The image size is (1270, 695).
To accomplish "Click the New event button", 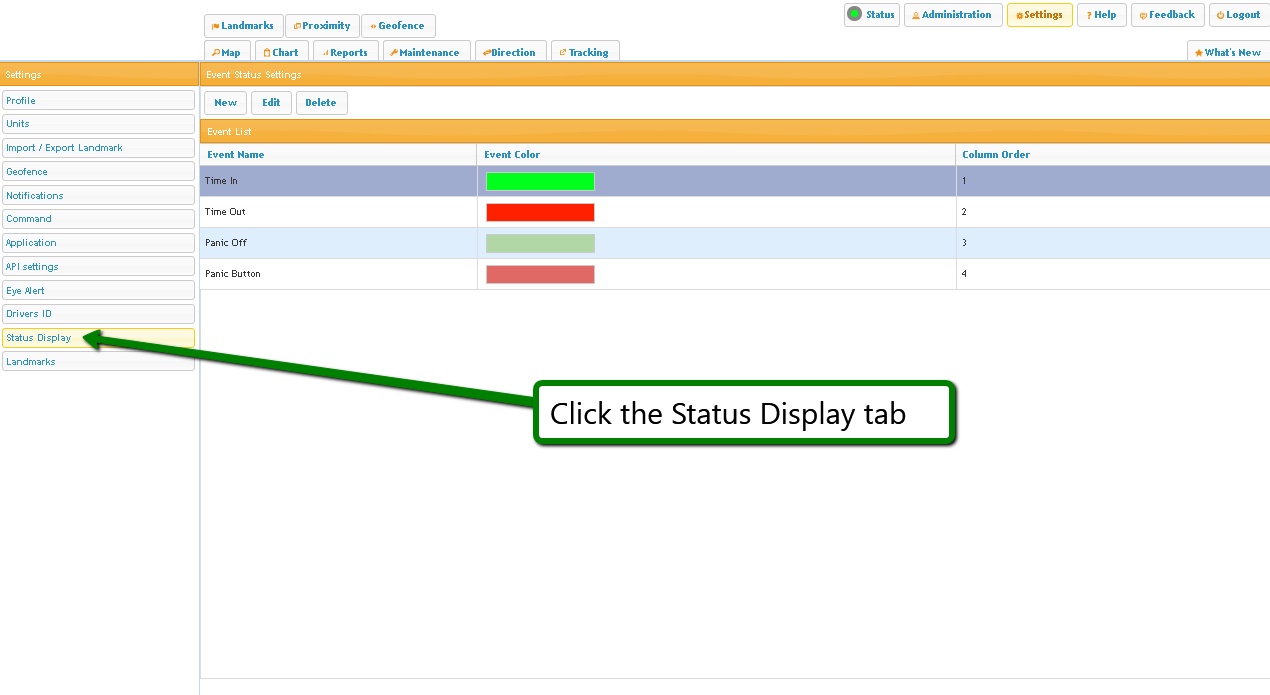I will (x=225, y=103).
